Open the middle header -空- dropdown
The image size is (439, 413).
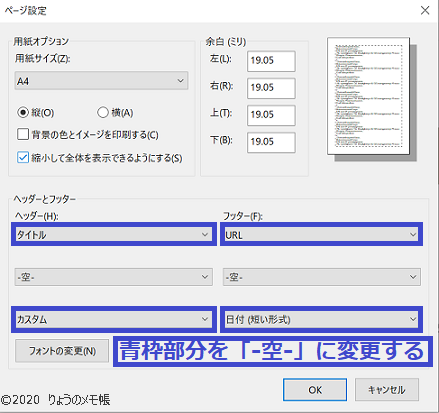[114, 277]
